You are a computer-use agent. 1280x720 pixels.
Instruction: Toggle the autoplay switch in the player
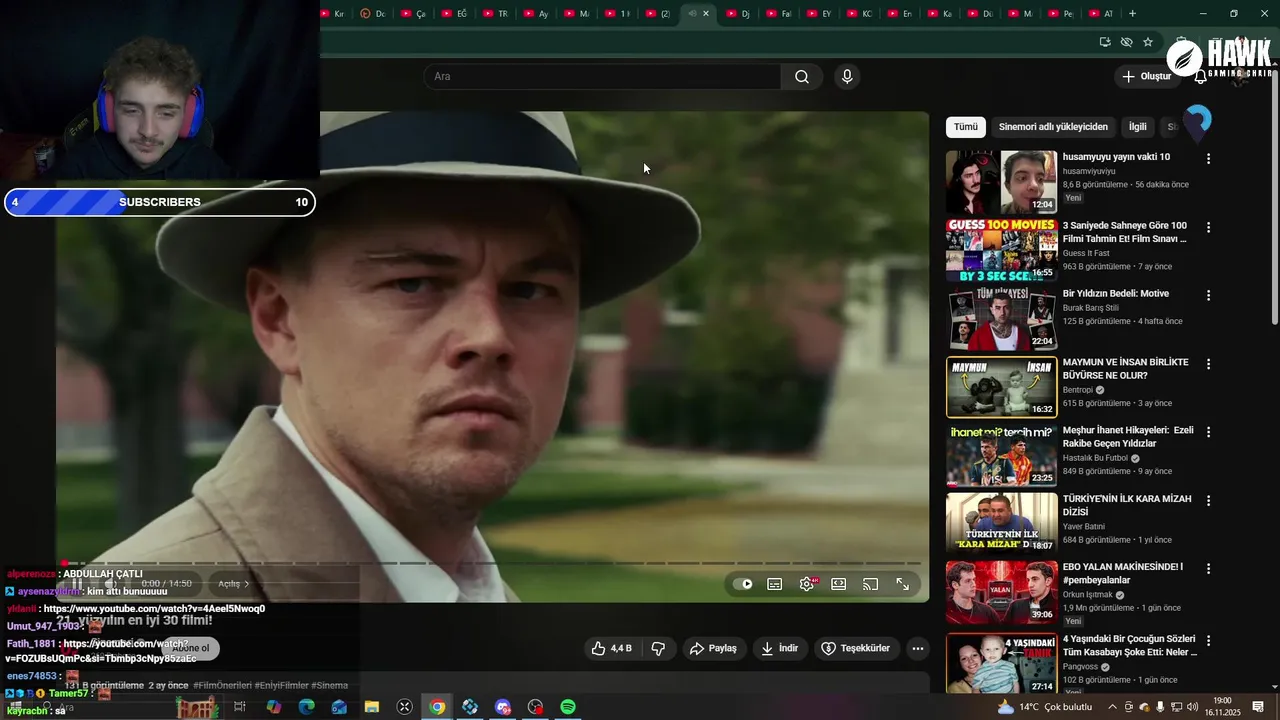(743, 584)
